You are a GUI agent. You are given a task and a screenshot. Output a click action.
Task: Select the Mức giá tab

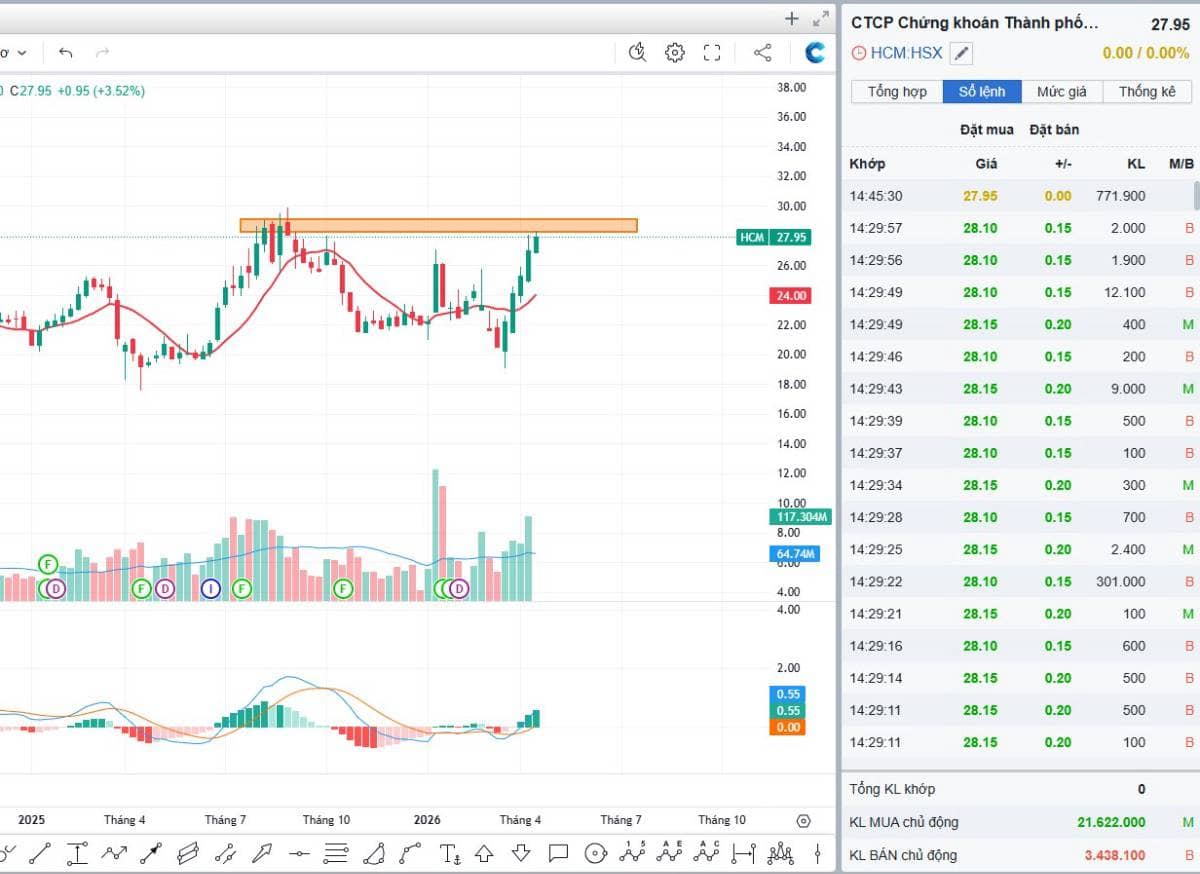1062,92
